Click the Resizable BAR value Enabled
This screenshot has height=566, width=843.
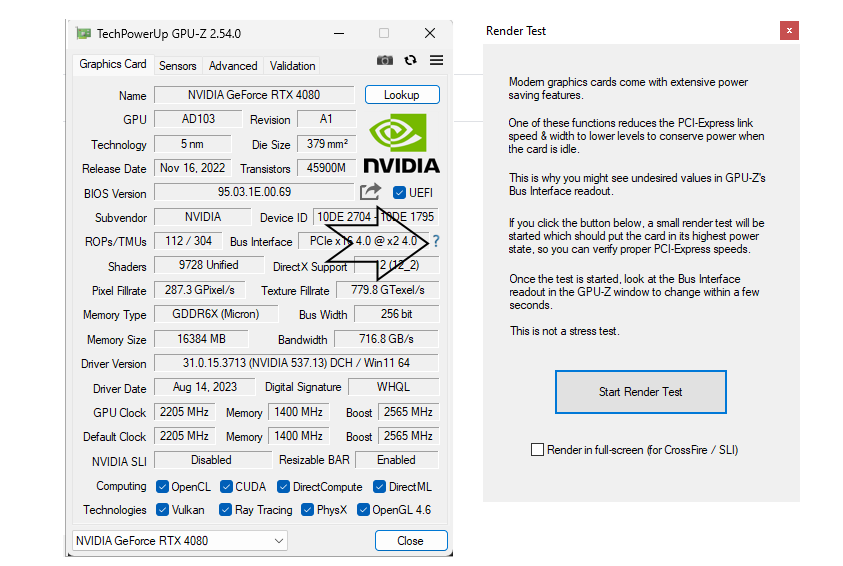tap(397, 460)
